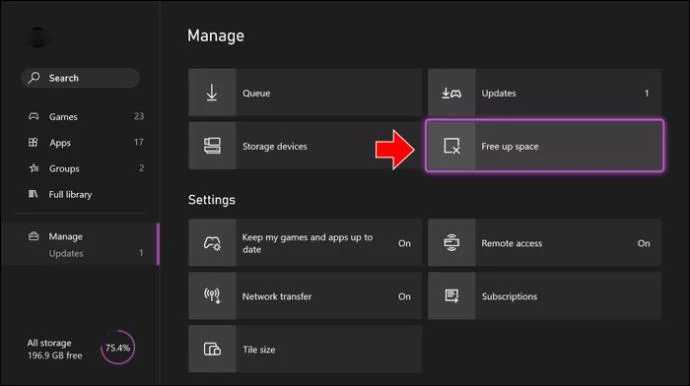The height and width of the screenshot is (386, 690).
Task: Click the Full library books icon
Action: coord(33,194)
